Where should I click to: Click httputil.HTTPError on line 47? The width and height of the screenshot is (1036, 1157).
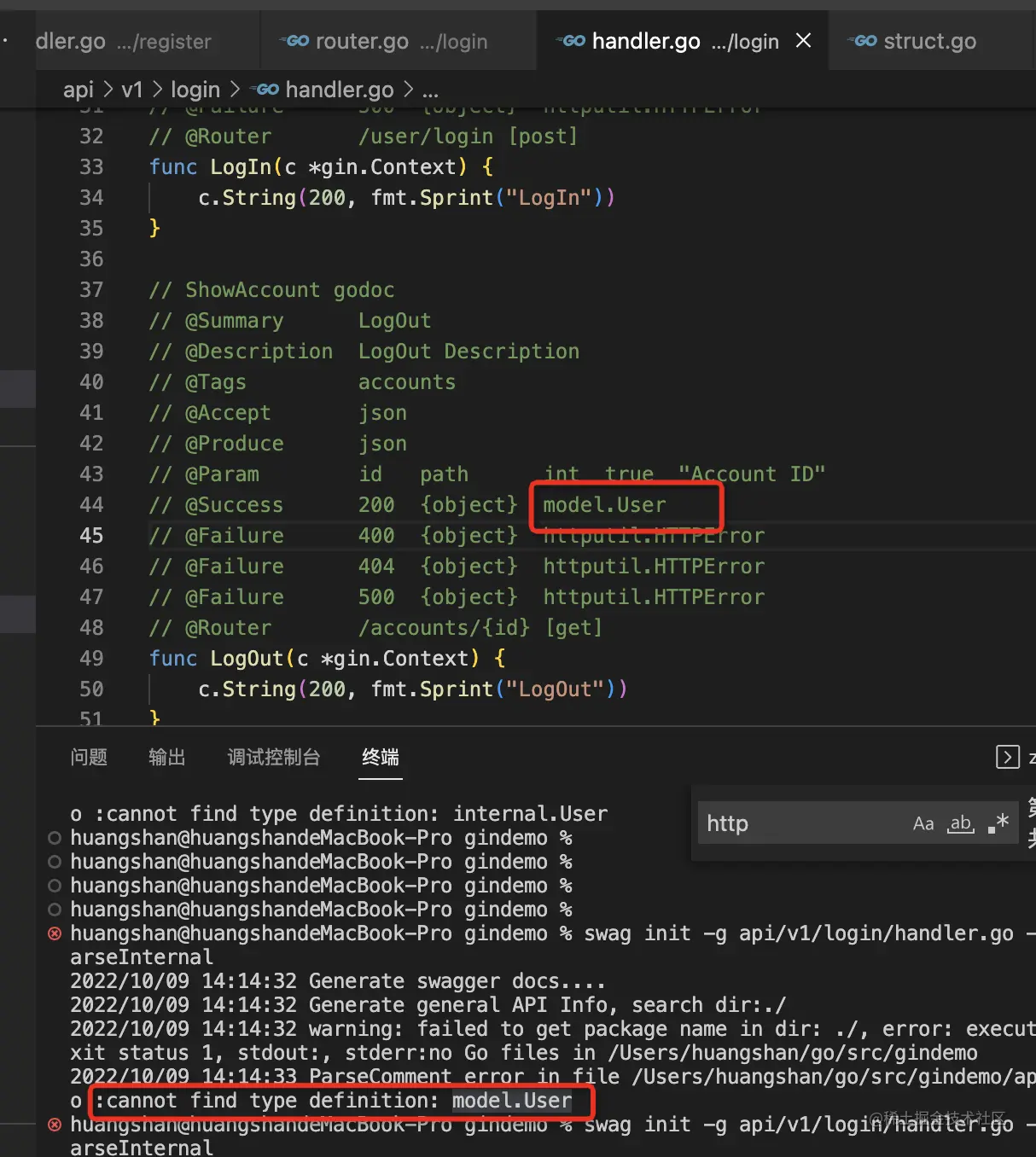654,597
